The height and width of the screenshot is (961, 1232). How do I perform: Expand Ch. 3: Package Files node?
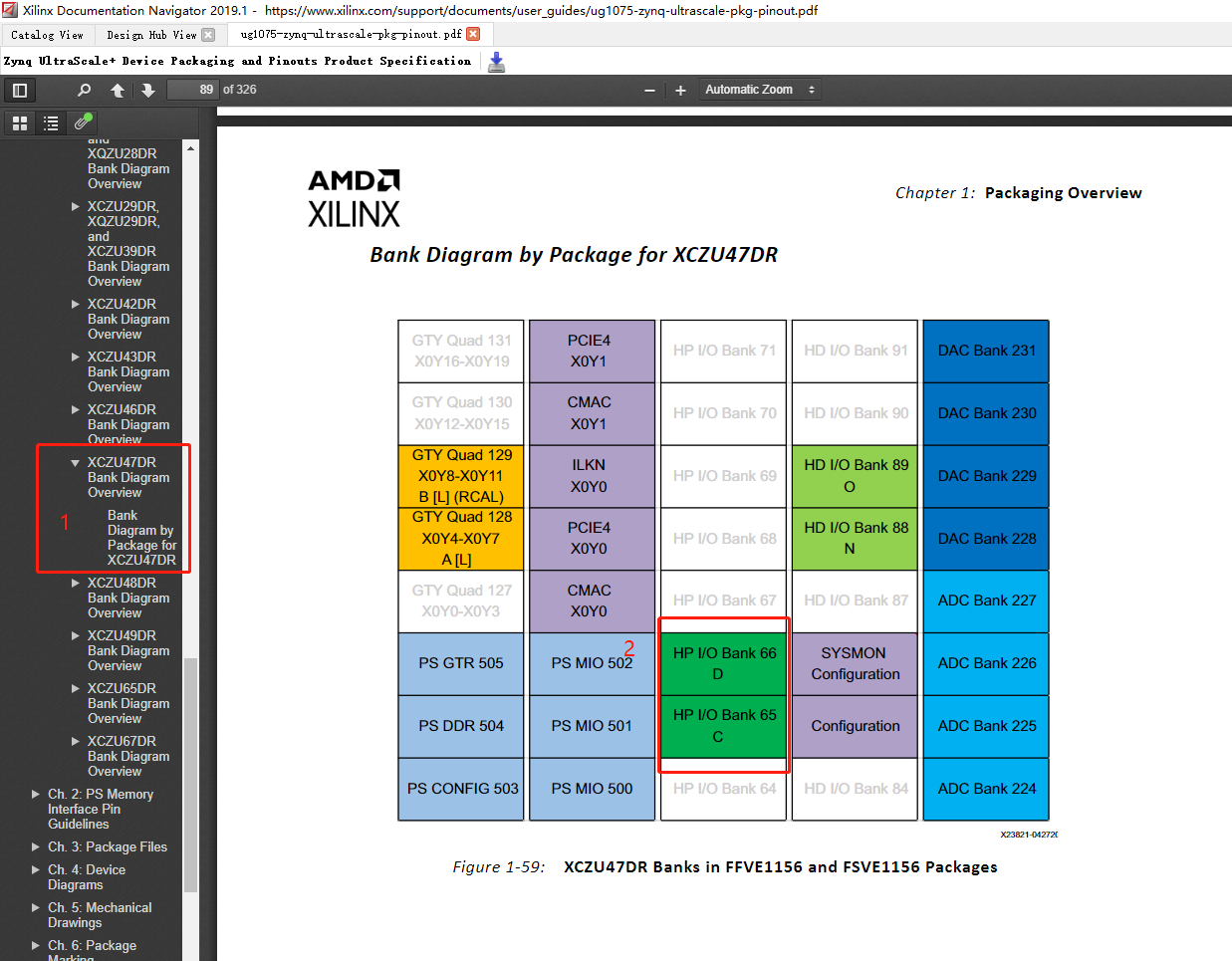(x=36, y=847)
